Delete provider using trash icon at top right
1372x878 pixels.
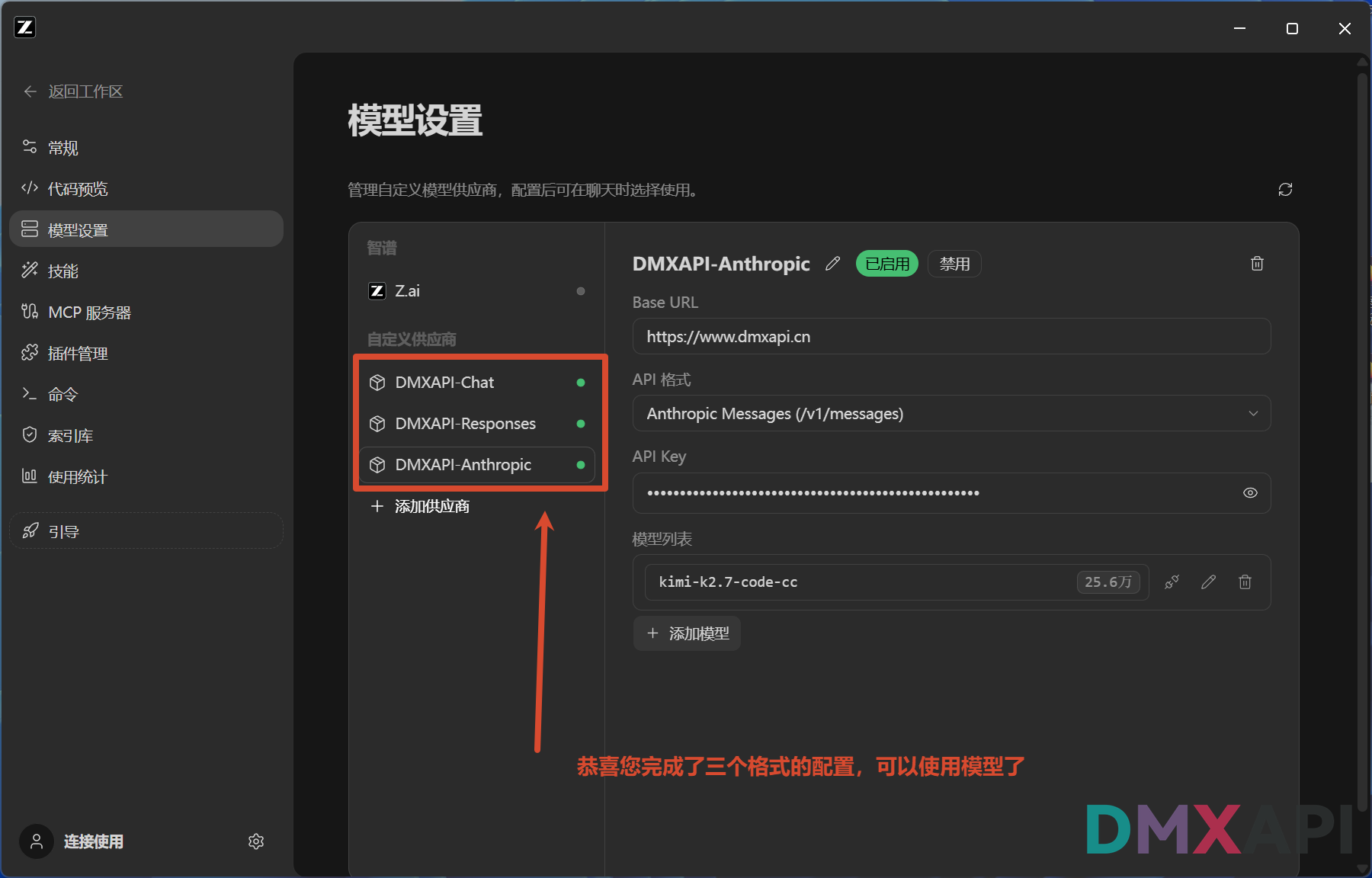coord(1258,264)
